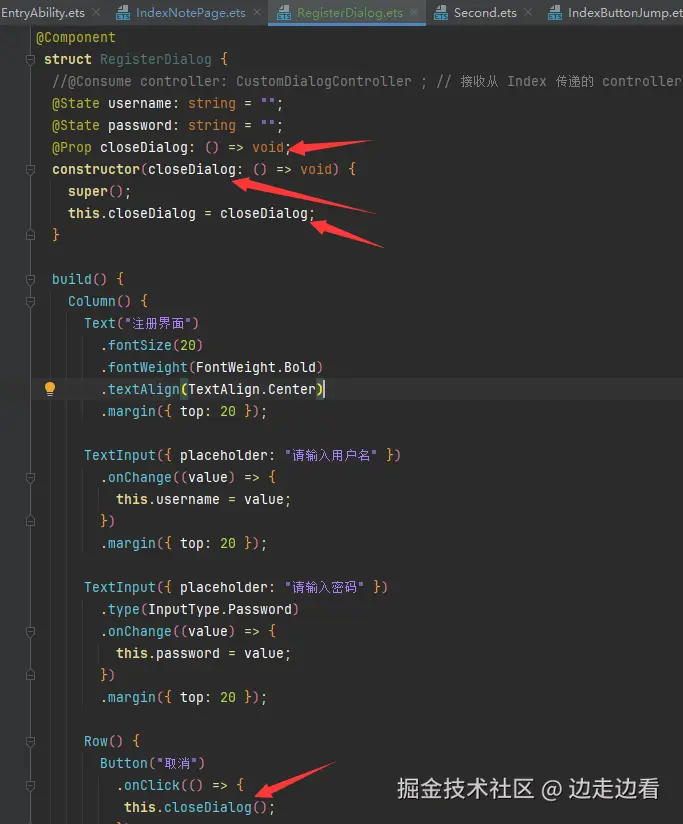Click the ETS file icon on IndexNotePage.ets tab
683x824 pixels.
coord(123,13)
